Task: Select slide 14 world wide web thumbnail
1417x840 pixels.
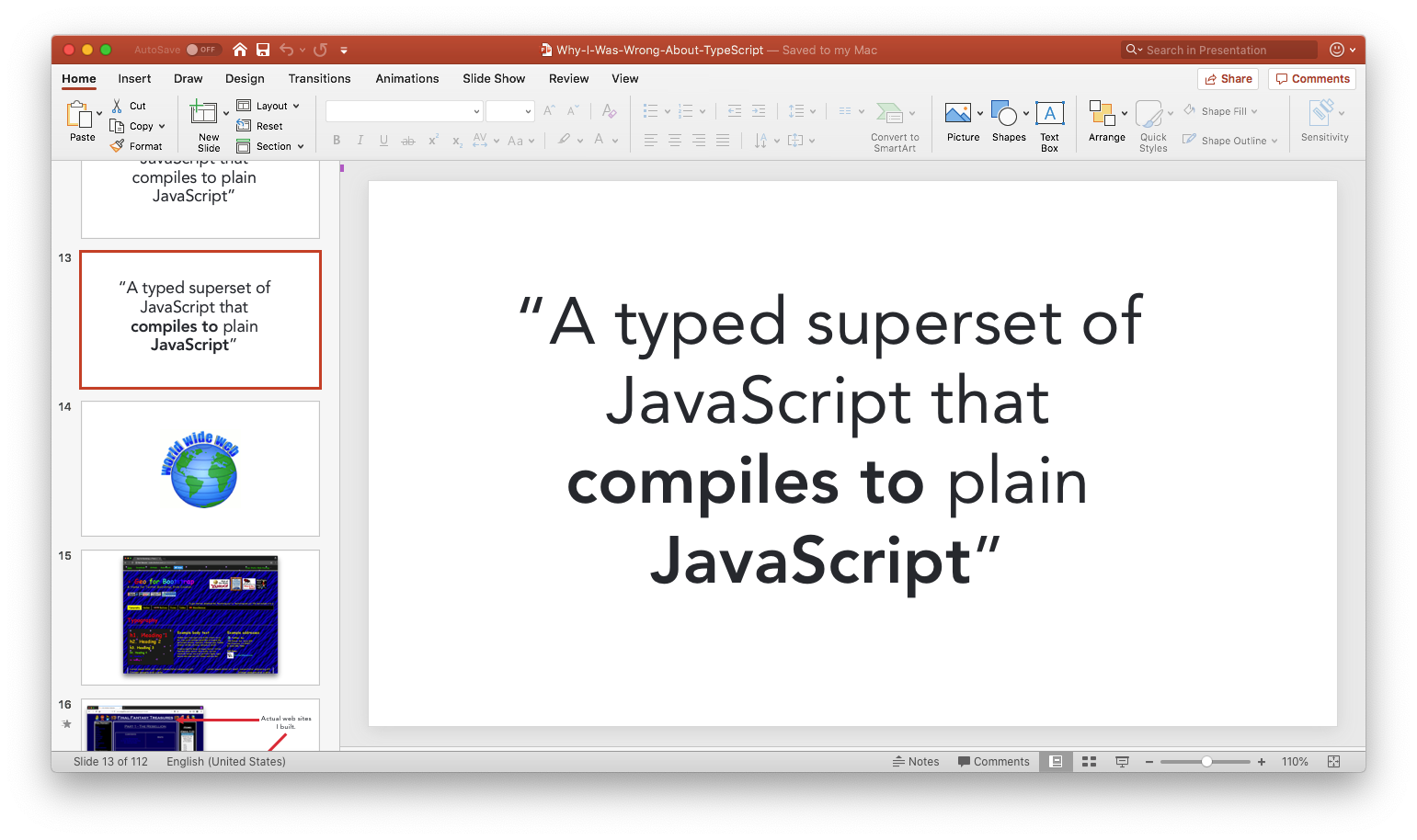Action: click(200, 469)
